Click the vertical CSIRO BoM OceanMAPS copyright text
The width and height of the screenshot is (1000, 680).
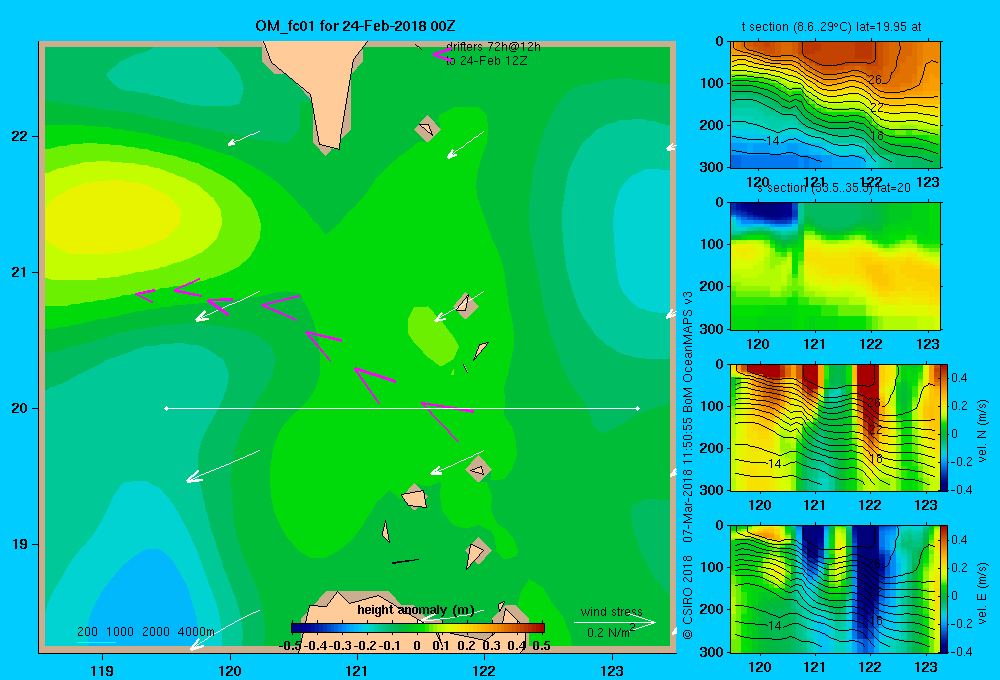tap(688, 465)
